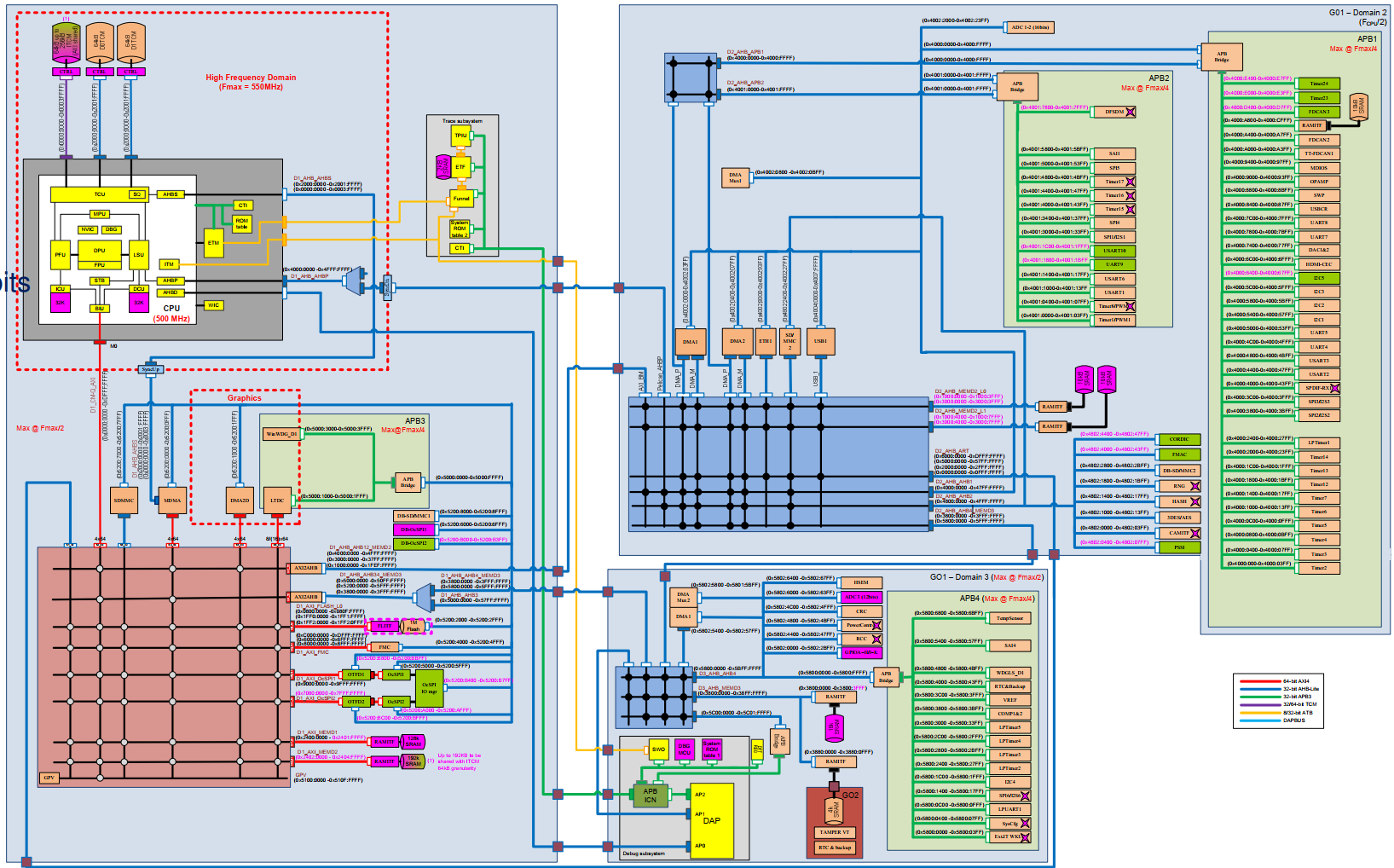
Task: Click the LSU block in the CPU
Action: click(138, 254)
